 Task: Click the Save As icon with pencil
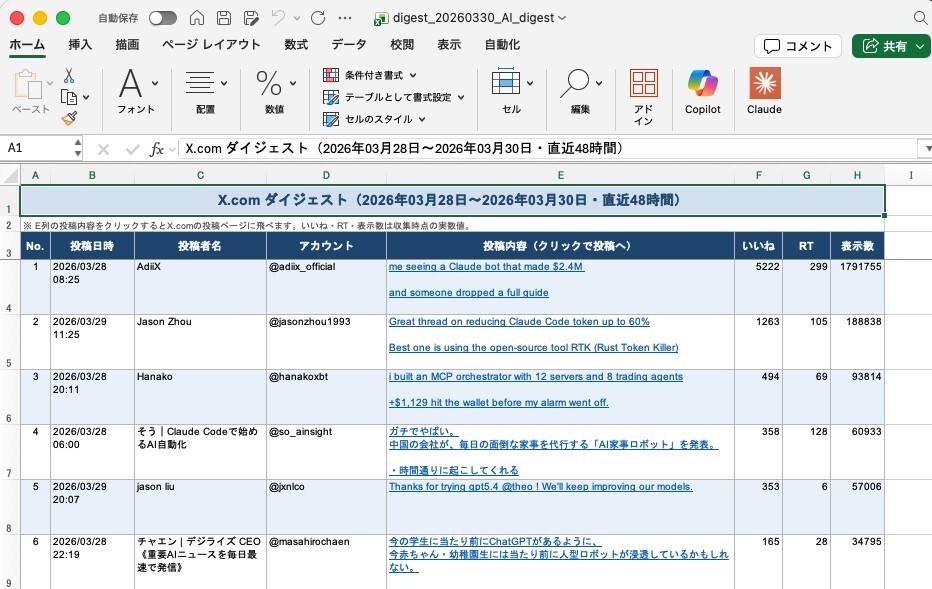click(251, 18)
